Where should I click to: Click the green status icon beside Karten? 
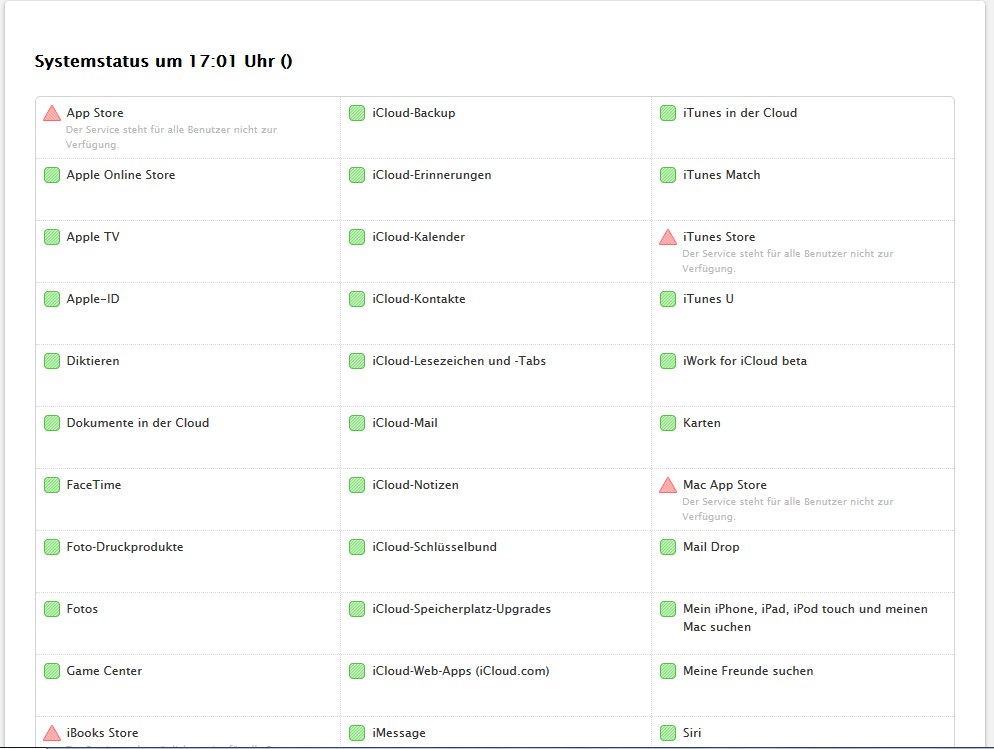coord(668,423)
